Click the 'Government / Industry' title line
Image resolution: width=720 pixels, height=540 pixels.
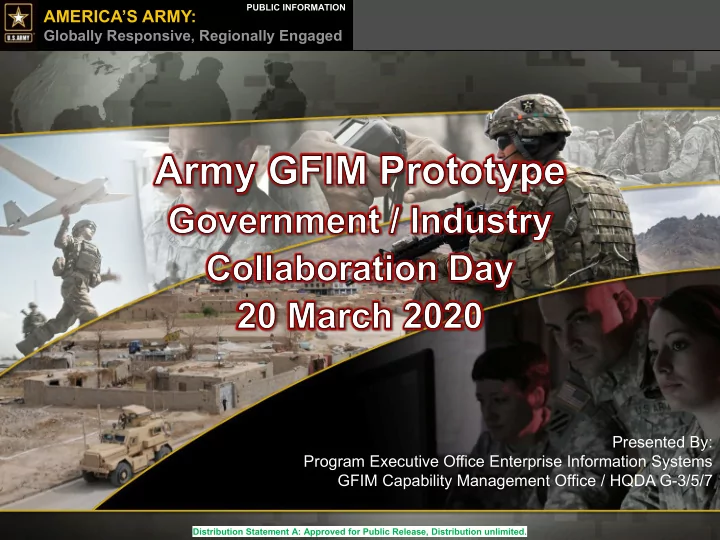click(x=360, y=222)
